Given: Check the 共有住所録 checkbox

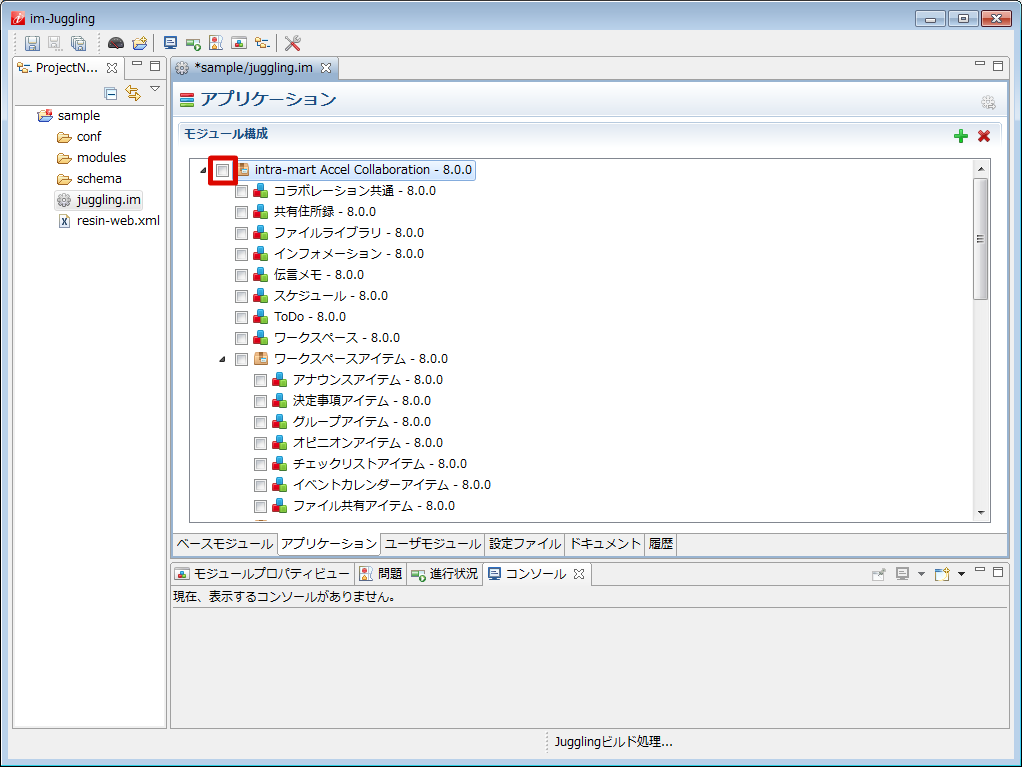Looking at the screenshot, I should tap(241, 212).
